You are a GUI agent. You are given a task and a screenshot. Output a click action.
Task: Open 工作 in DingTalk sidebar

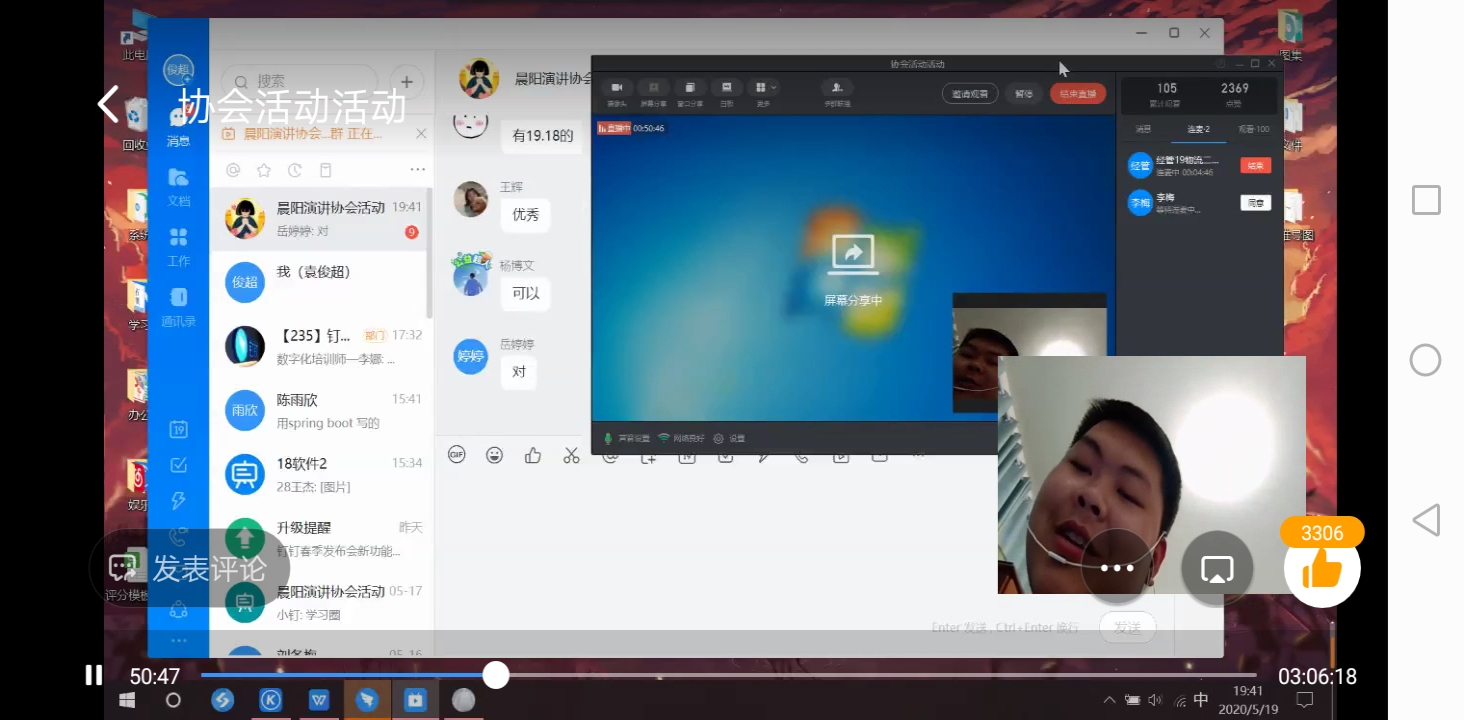[178, 247]
